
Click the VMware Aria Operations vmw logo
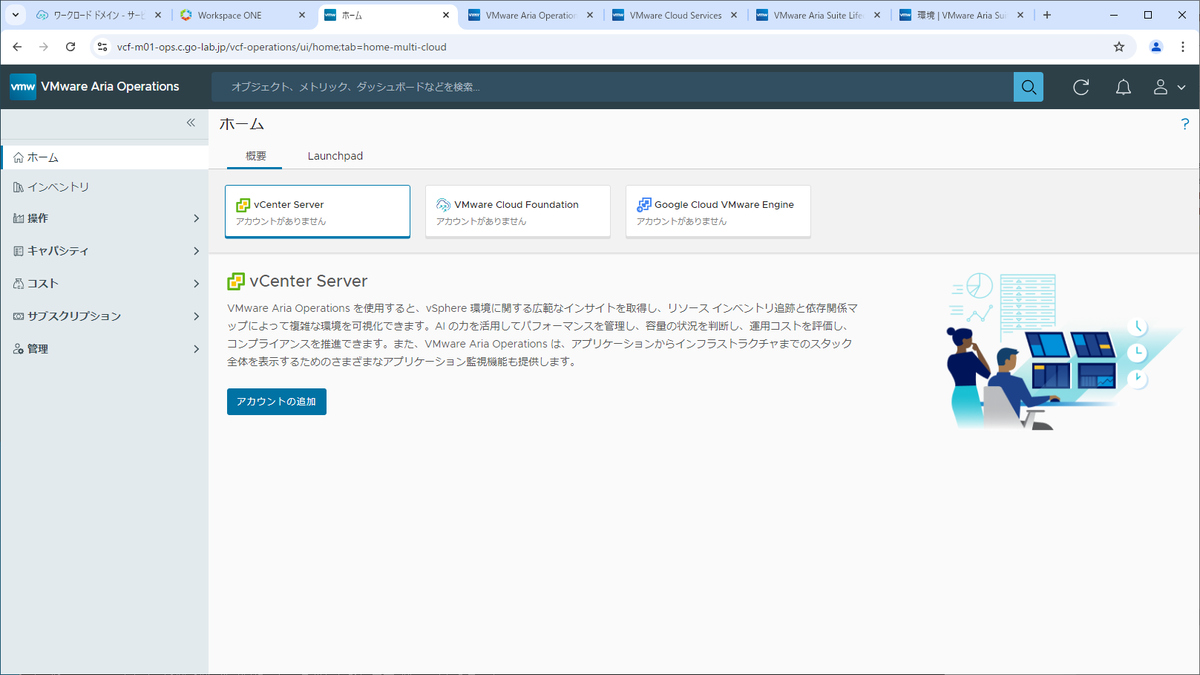pos(23,87)
